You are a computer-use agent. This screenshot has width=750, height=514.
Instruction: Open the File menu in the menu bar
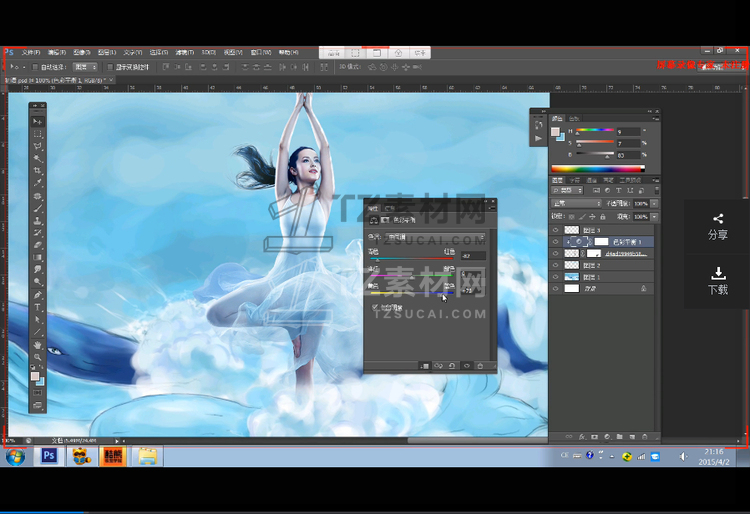pos(31,52)
